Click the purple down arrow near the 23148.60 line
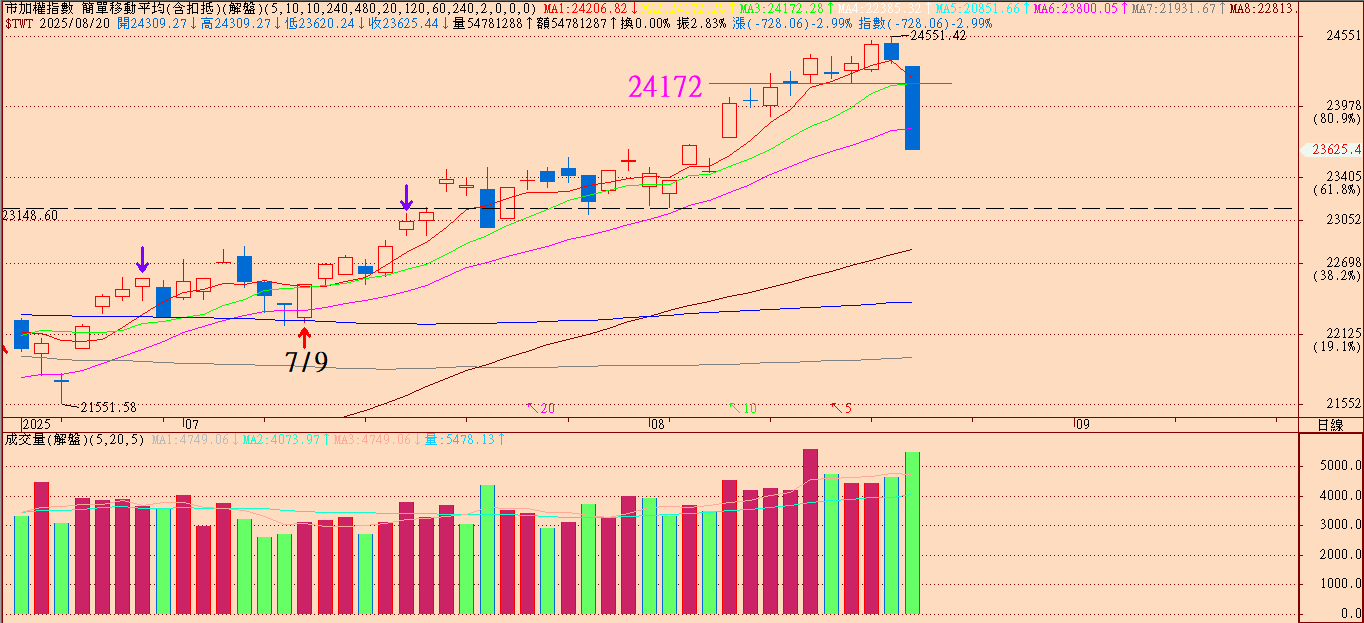Image resolution: width=1364 pixels, height=623 pixels. [x=406, y=197]
